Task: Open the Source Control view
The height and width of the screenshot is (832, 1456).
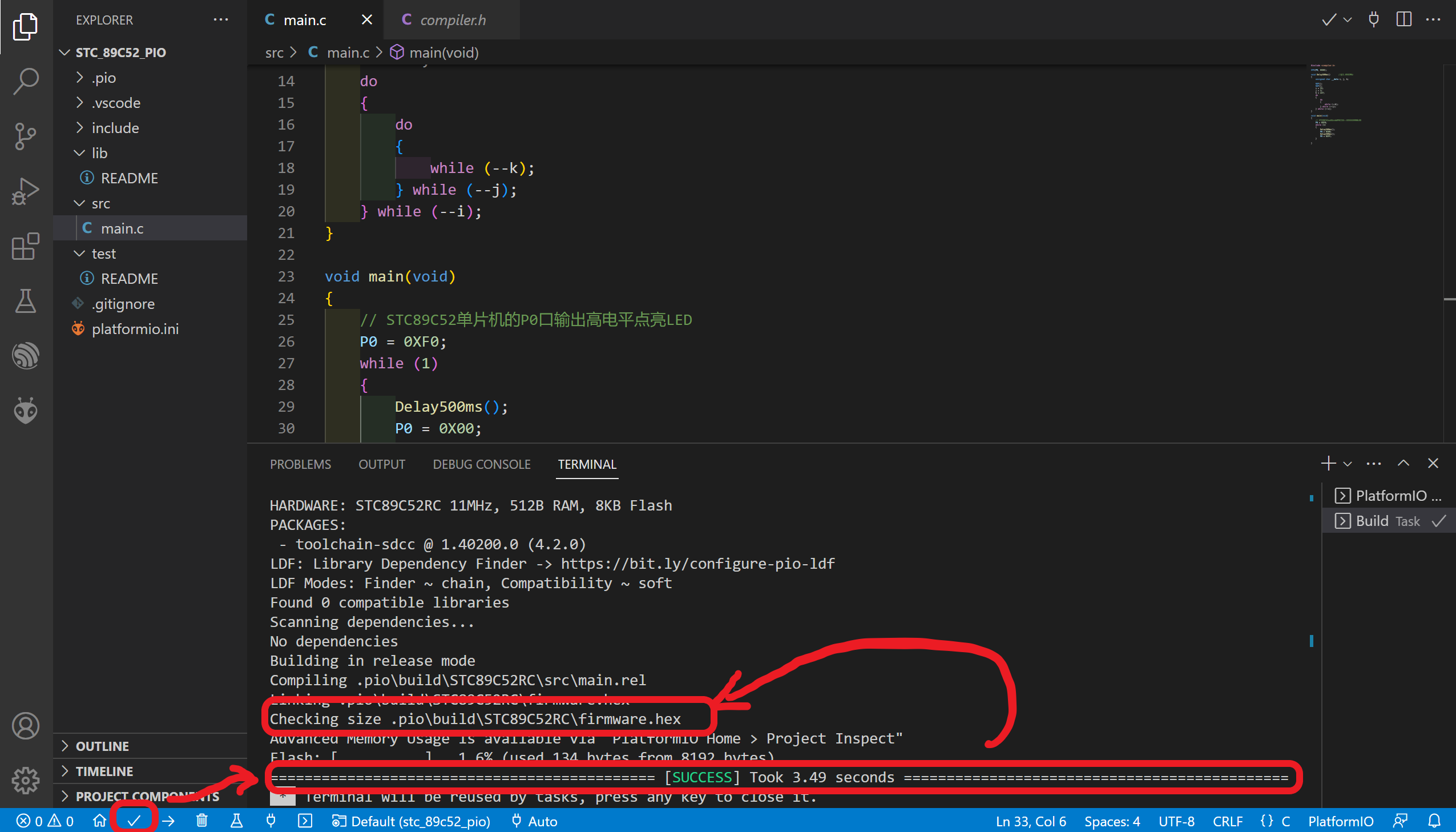Action: pos(26,136)
